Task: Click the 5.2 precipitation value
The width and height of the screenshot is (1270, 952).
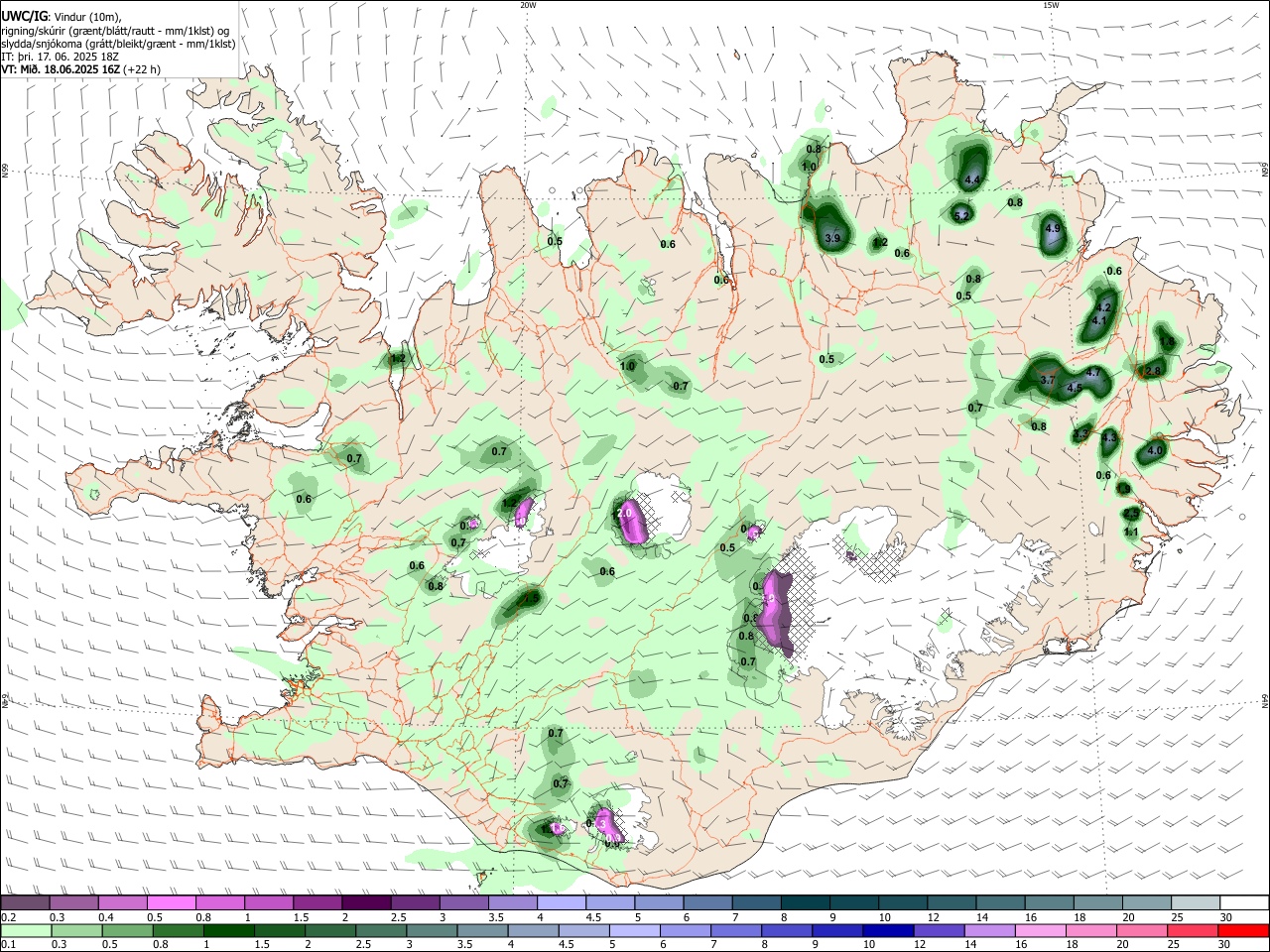Action: (961, 215)
